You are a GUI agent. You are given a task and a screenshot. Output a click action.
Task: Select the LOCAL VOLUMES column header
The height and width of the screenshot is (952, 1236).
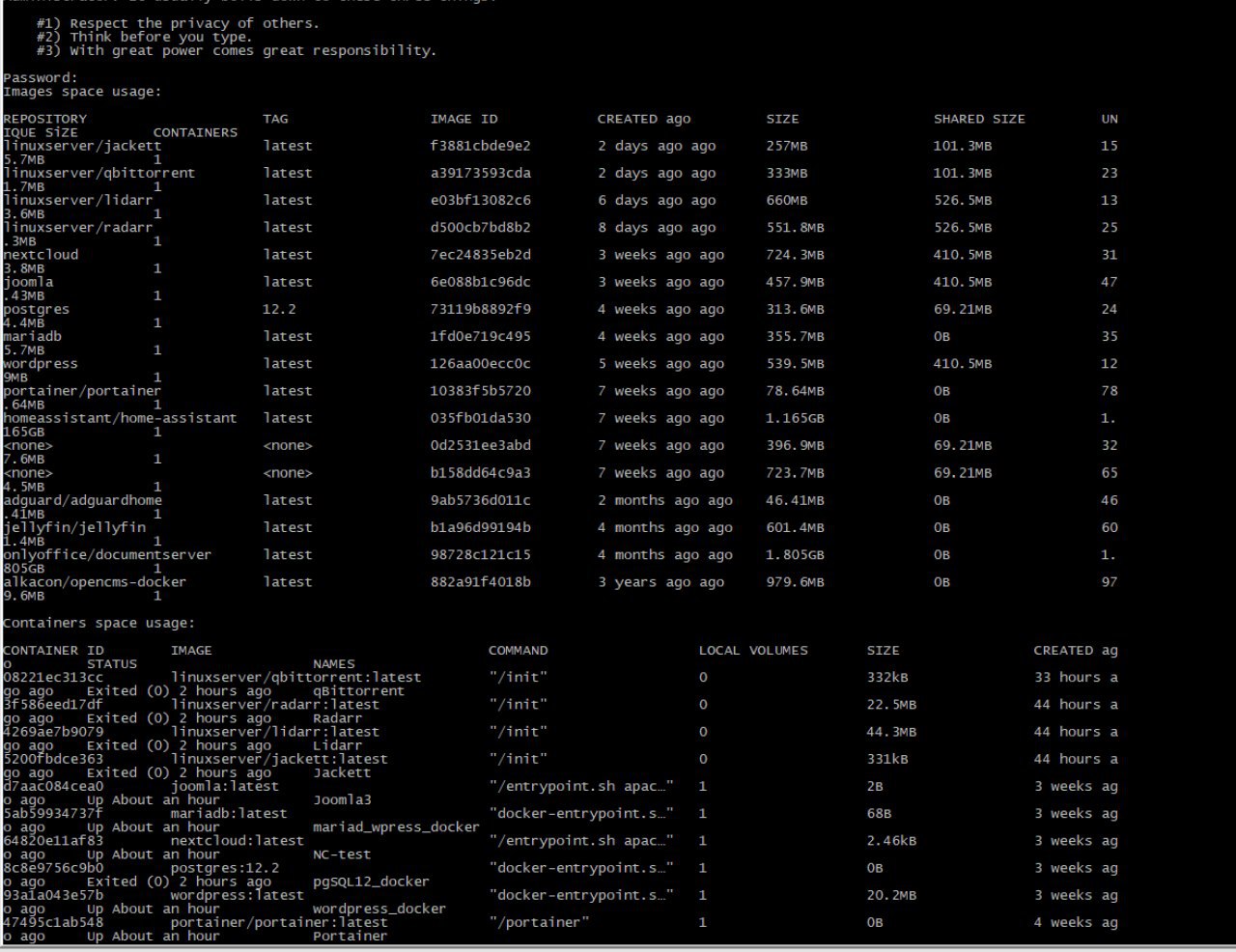(753, 651)
